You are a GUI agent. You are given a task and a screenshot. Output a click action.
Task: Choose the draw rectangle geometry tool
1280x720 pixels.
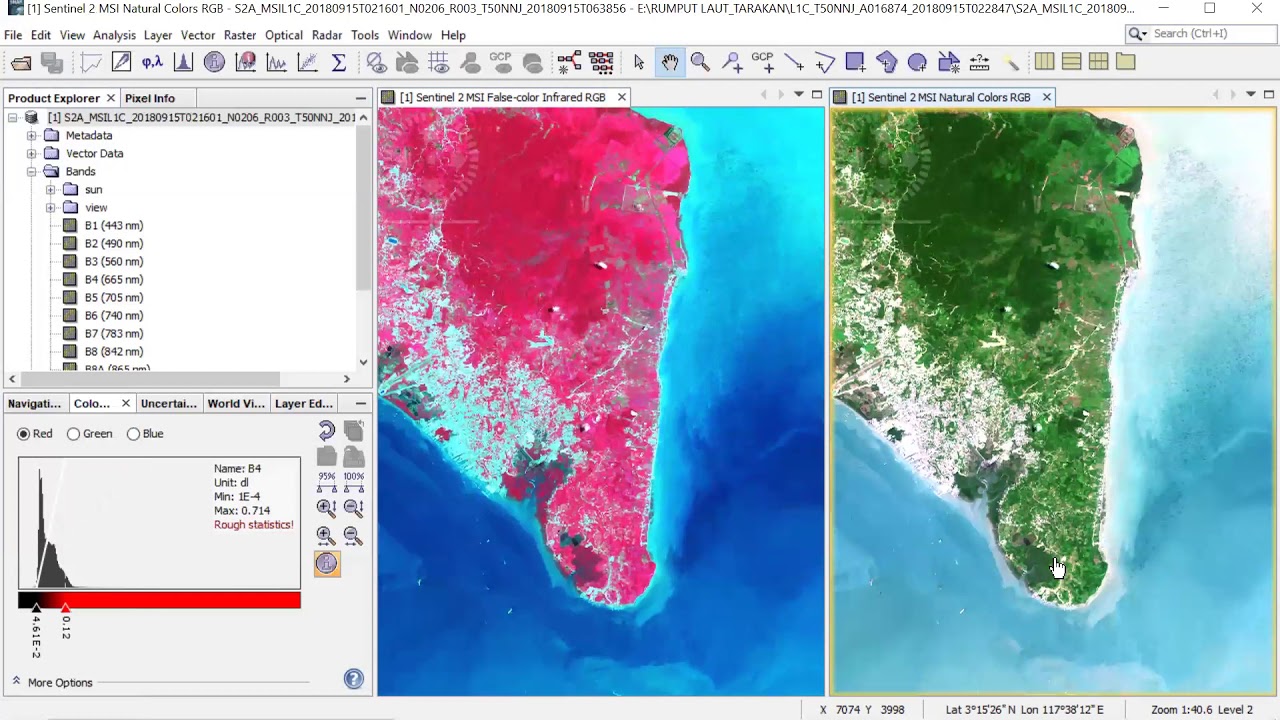pos(855,63)
